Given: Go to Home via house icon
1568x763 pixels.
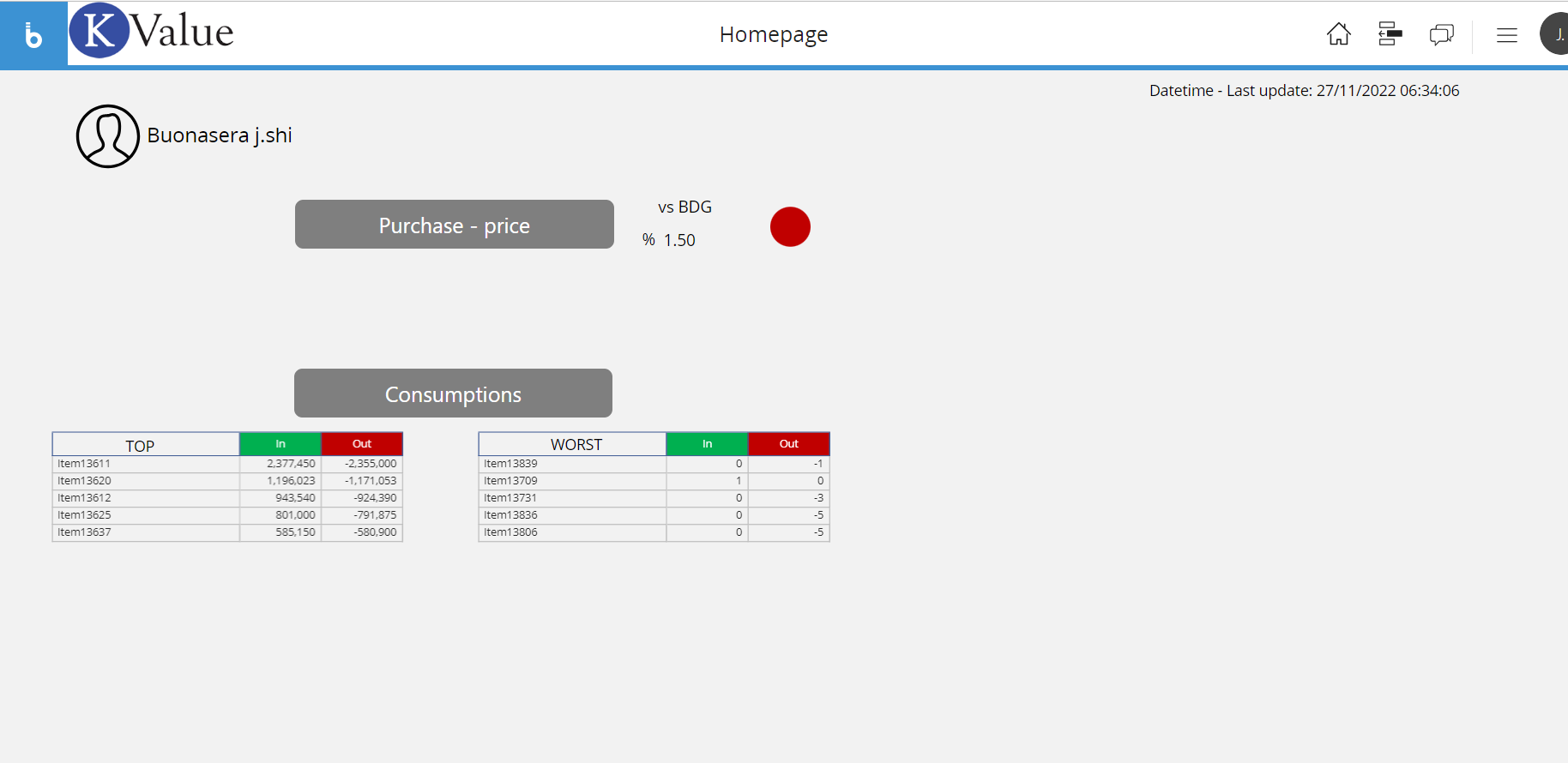Looking at the screenshot, I should coord(1338,34).
